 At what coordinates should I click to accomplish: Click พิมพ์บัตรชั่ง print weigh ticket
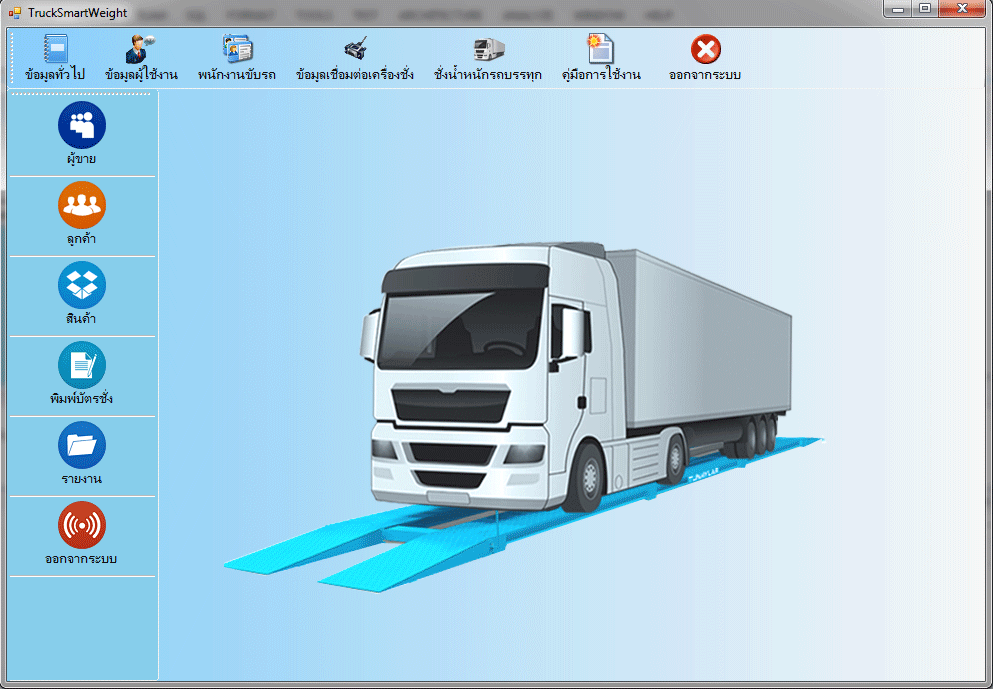pyautogui.click(x=82, y=374)
